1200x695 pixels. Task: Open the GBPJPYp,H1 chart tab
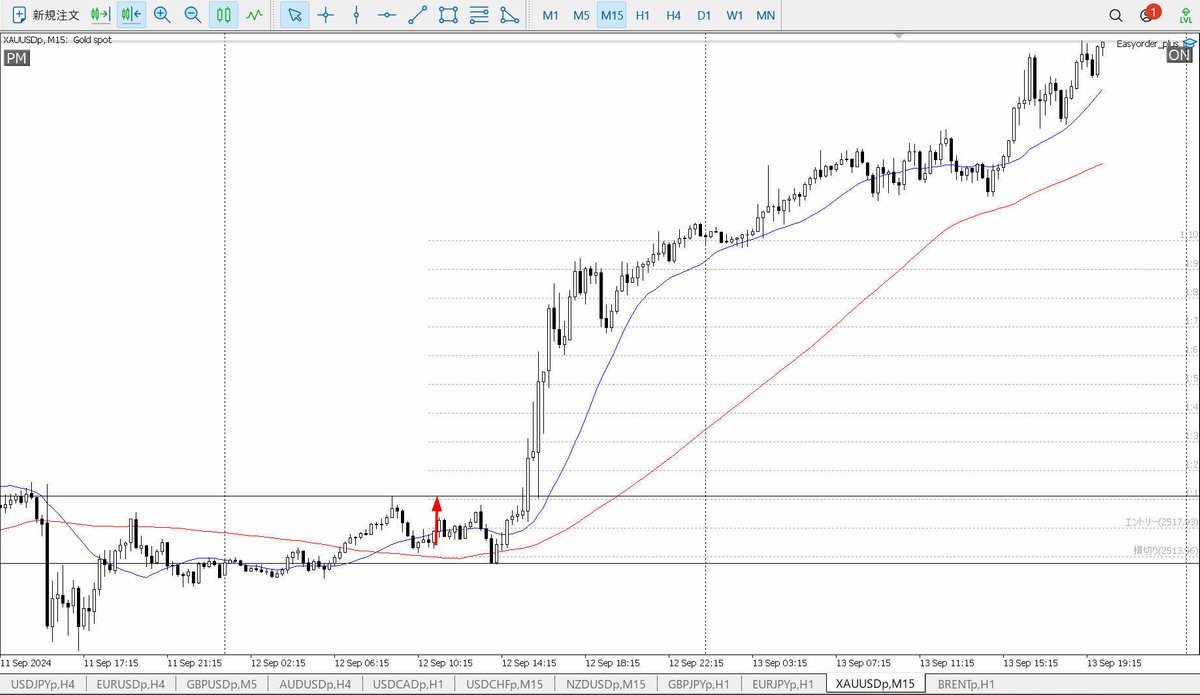pos(698,684)
